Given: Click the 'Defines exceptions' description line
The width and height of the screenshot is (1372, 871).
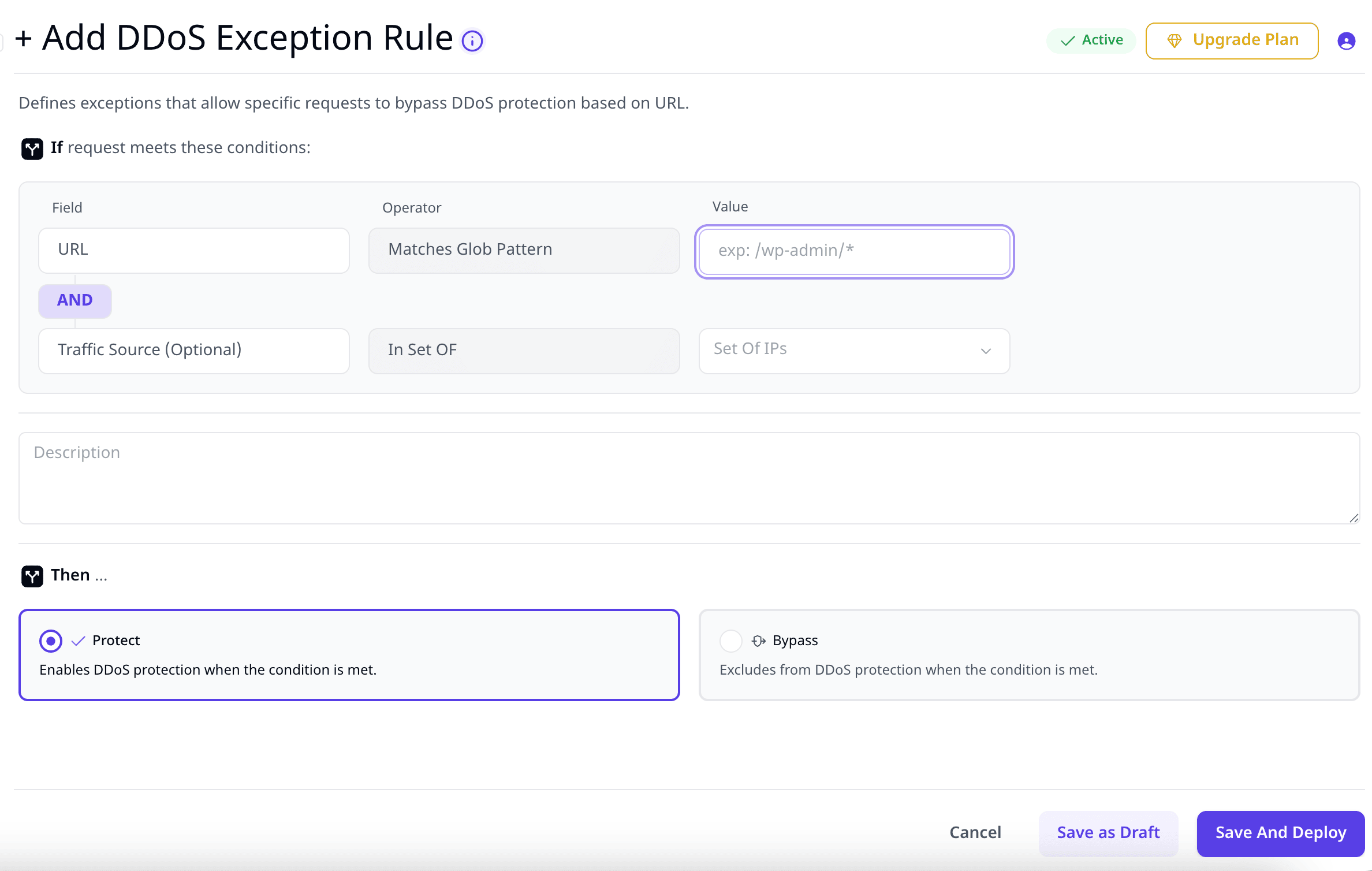Looking at the screenshot, I should [354, 103].
